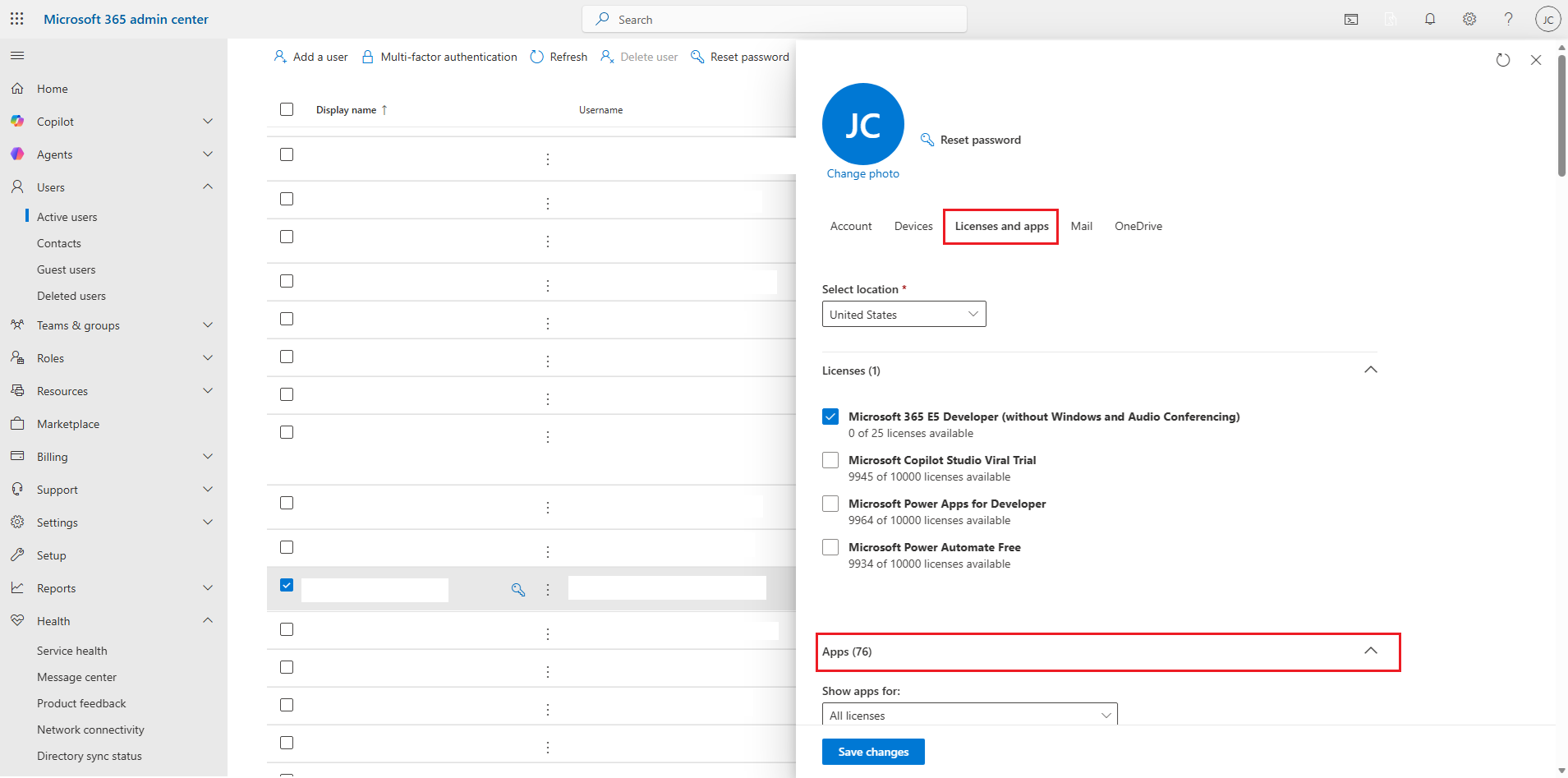Screen dimensions: 1568x778
Task: Uncheck the Microsoft 365 E5 Developer license
Action: pyautogui.click(x=830, y=417)
